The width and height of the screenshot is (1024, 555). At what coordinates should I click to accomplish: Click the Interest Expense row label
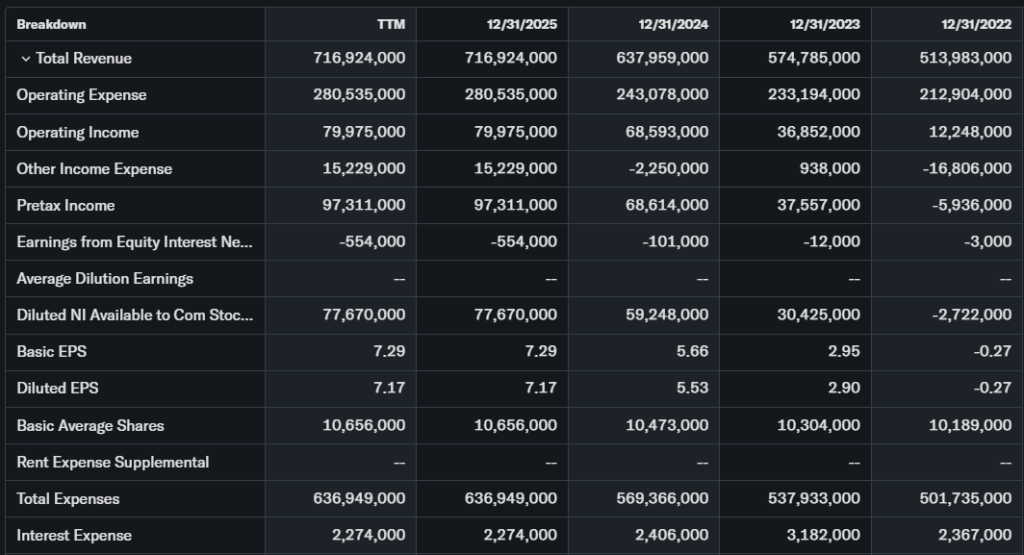(74, 535)
